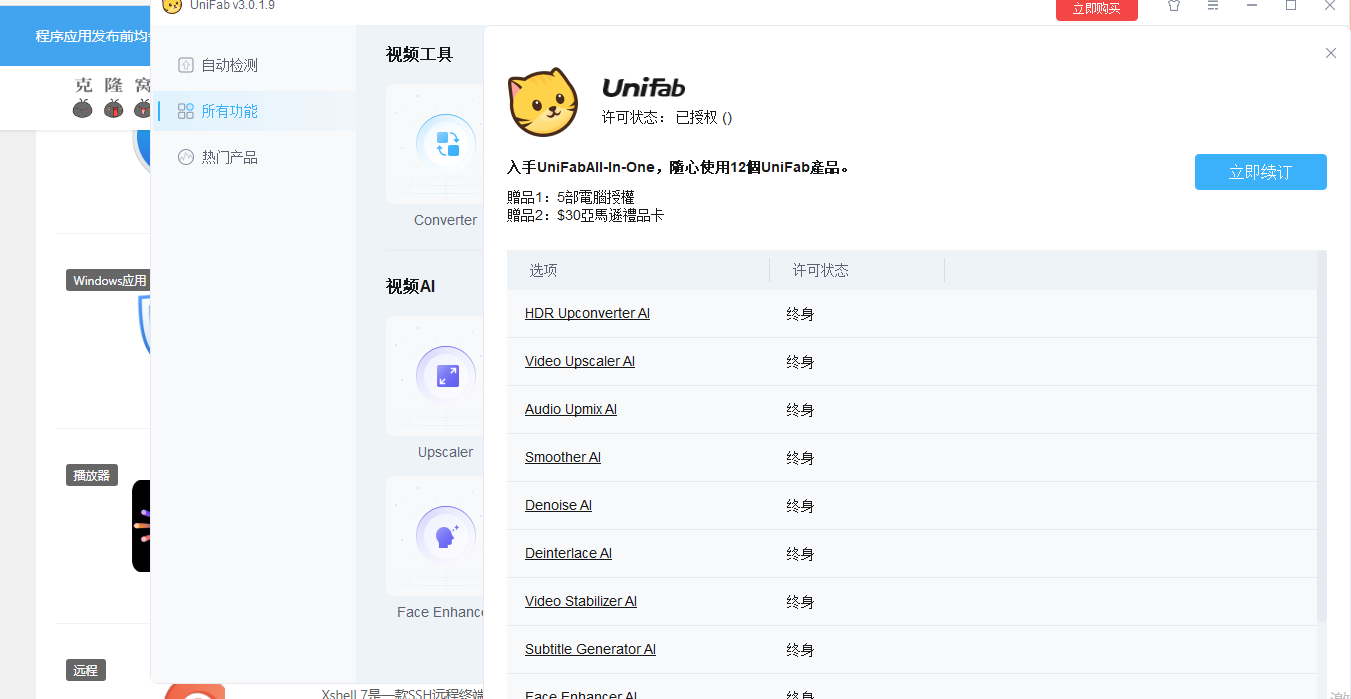Click the 自动检测 sidebar icon
Viewport: 1351px width, 699px height.
click(185, 65)
